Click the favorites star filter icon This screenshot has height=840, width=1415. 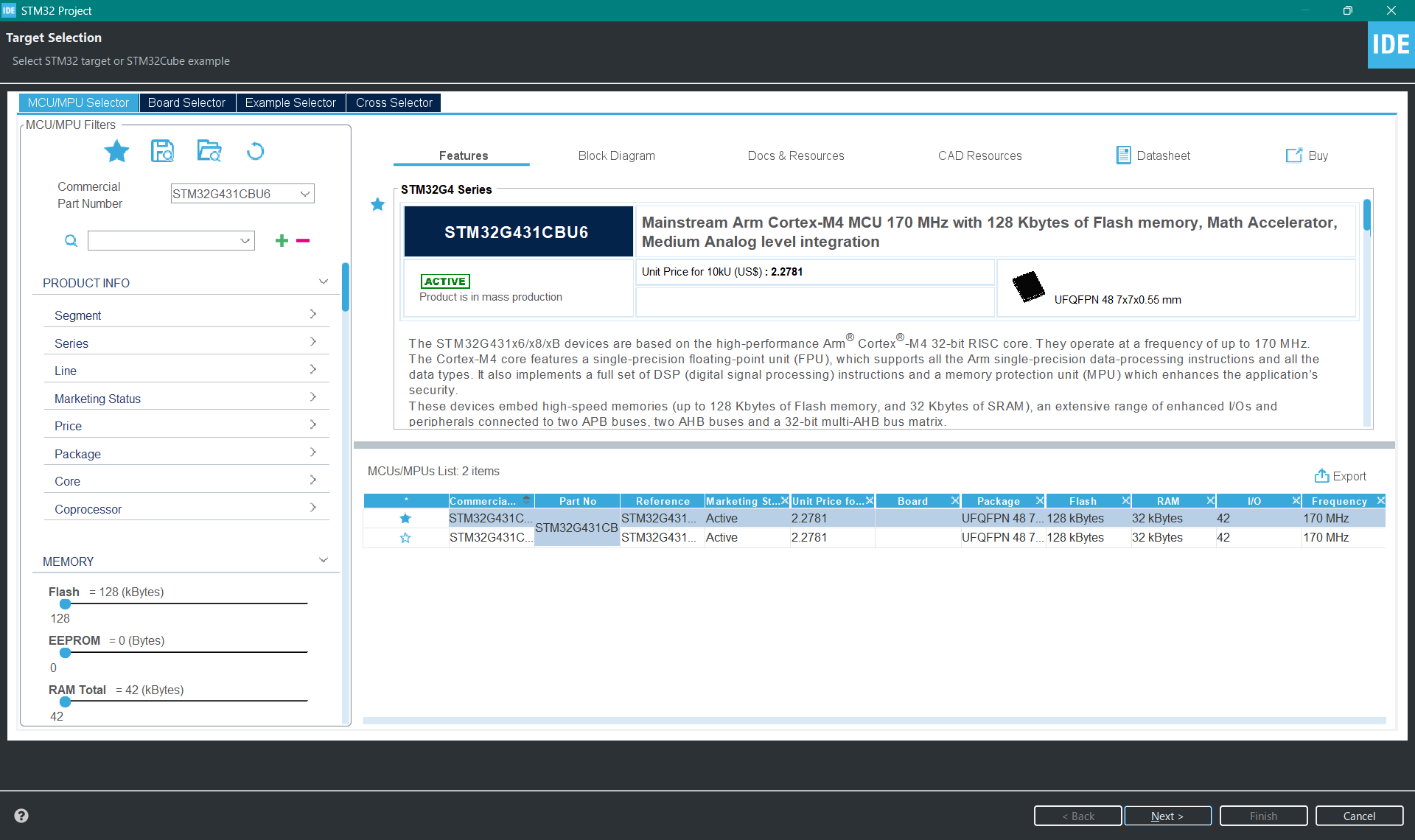click(x=116, y=151)
